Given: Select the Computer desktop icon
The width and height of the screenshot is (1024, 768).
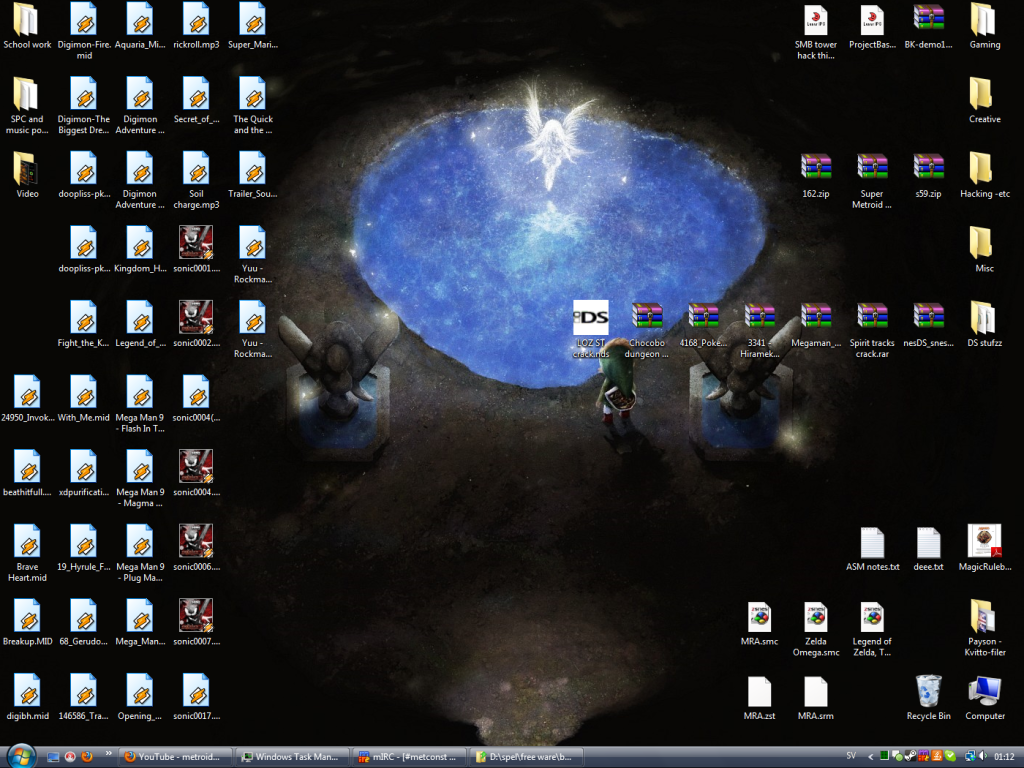Looking at the screenshot, I should [x=985, y=691].
